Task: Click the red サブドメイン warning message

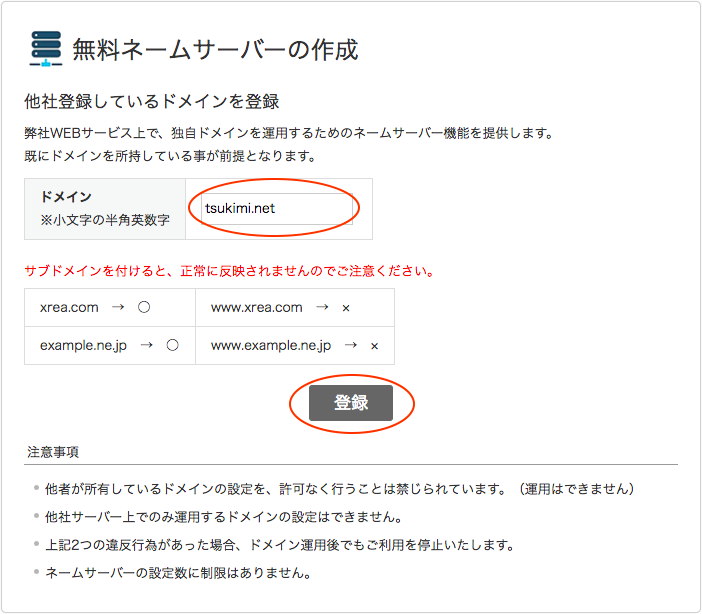Action: 229,271
